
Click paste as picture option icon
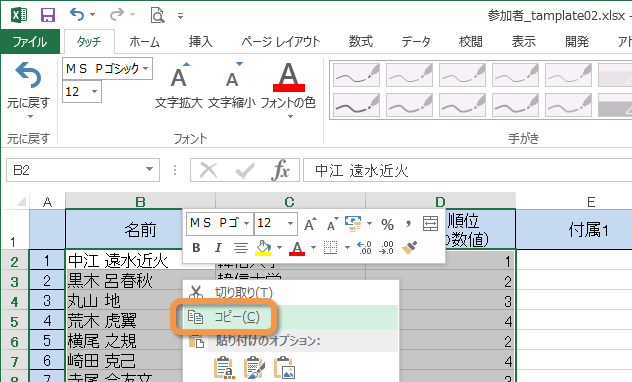(x=285, y=367)
